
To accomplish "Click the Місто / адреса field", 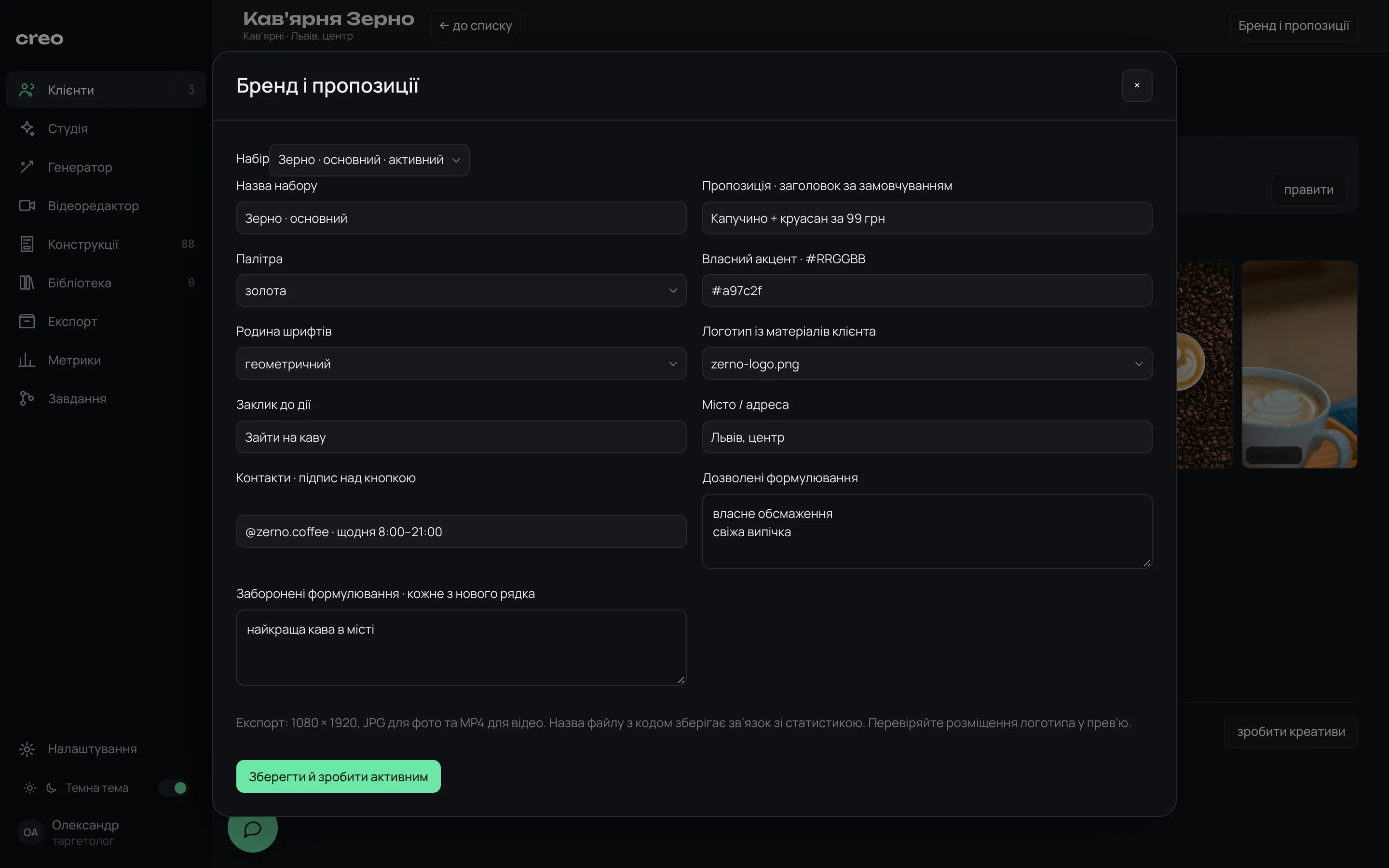I will pyautogui.click(x=927, y=437).
